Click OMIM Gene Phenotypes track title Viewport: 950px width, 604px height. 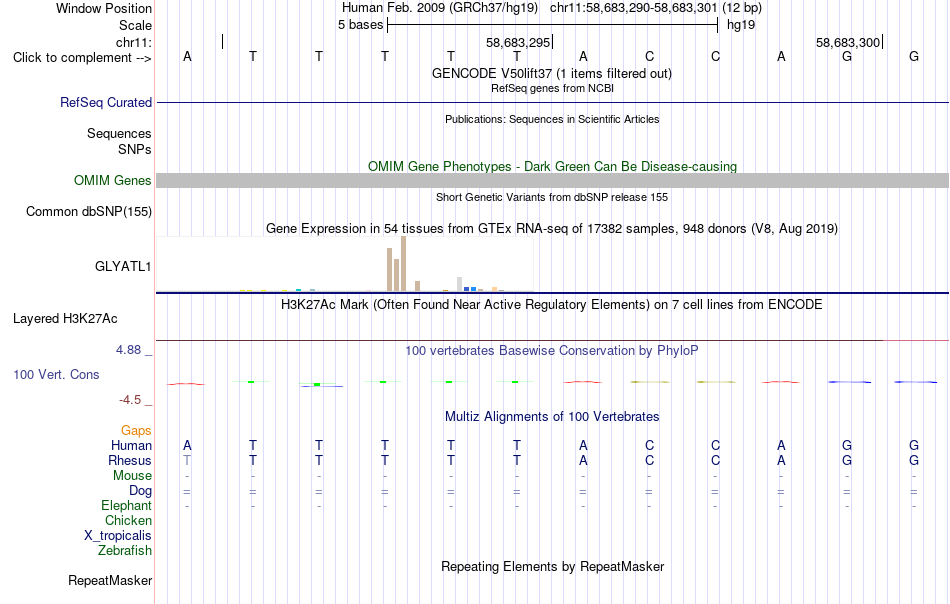552,167
